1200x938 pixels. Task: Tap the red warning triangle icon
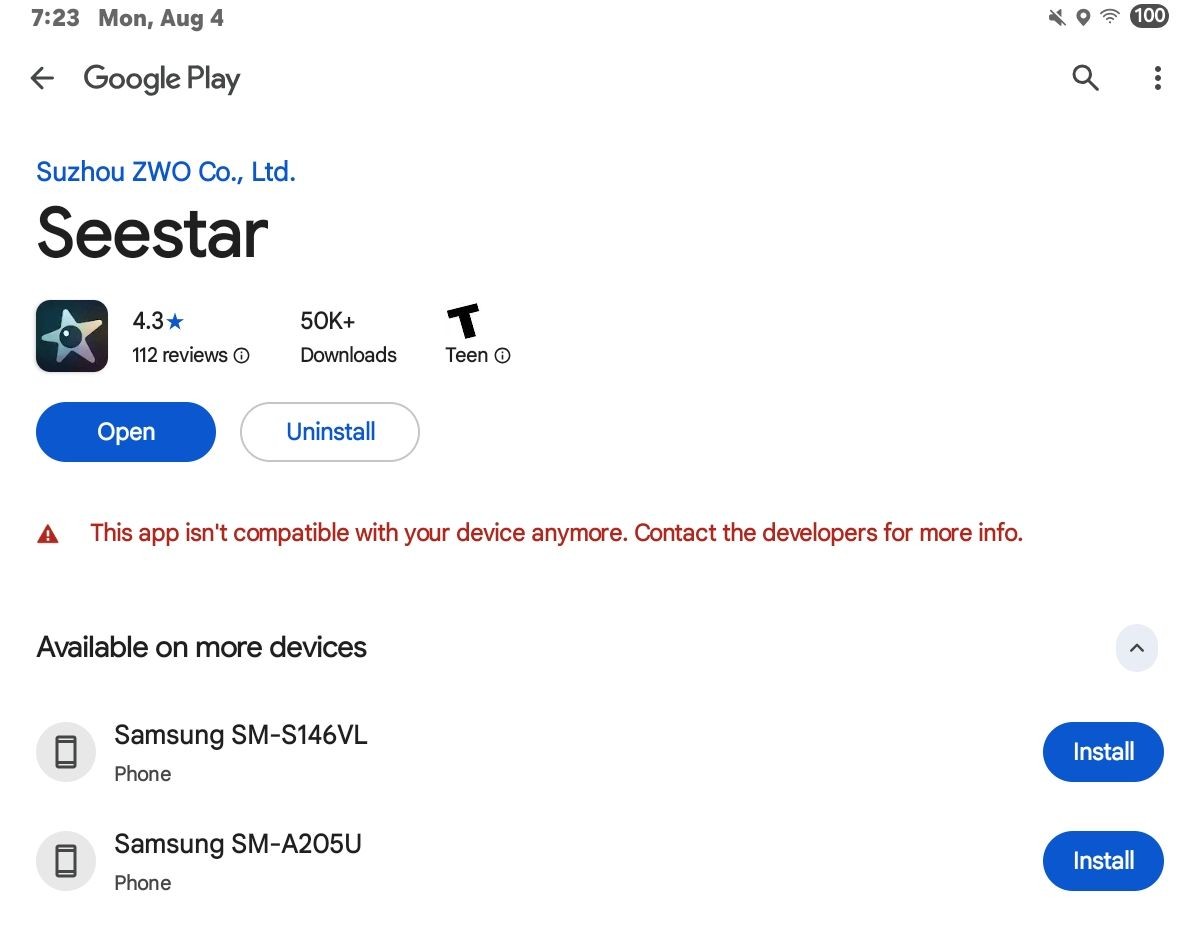click(48, 534)
